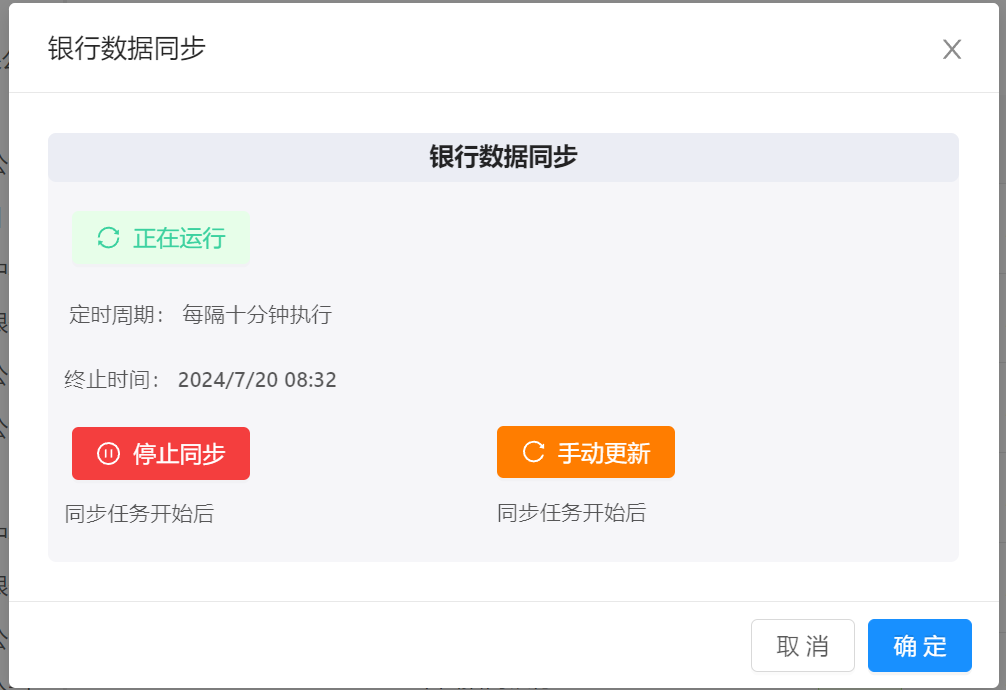The image size is (1006, 690).
Task: Select the 每隔十分钟执行 schedule value
Action: (x=257, y=315)
